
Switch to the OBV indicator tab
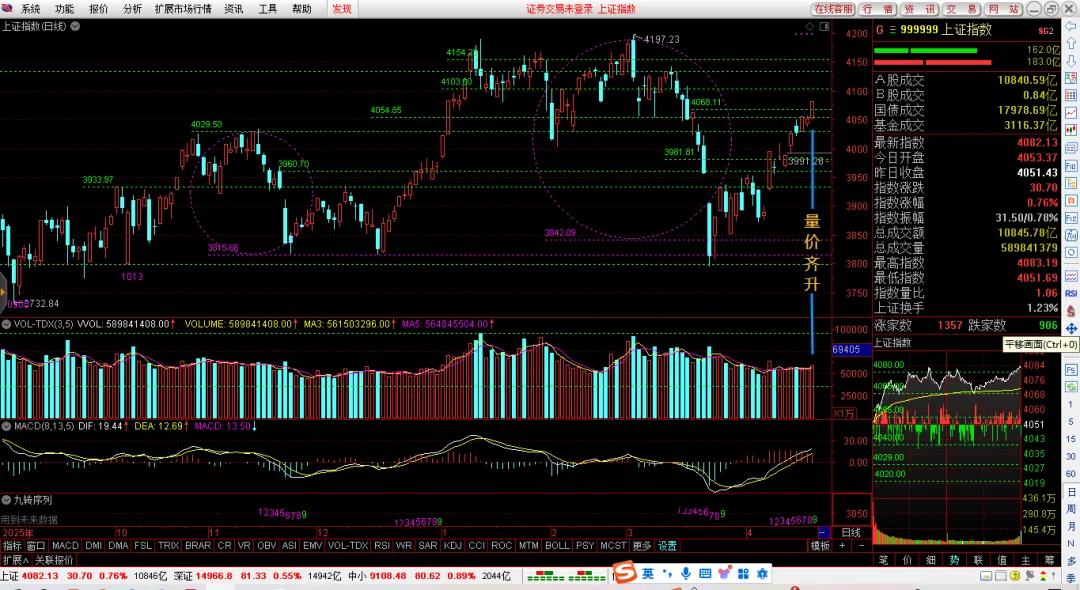[x=267, y=545]
